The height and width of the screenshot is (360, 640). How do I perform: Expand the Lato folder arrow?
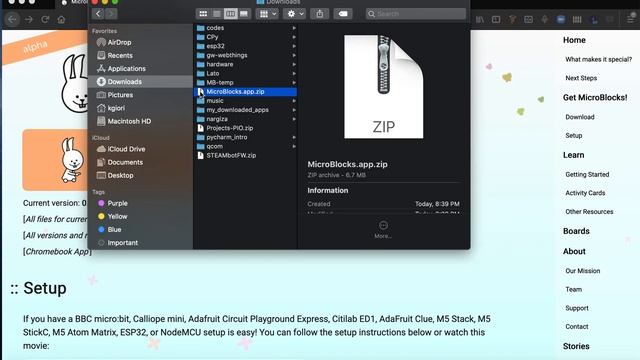tap(294, 73)
